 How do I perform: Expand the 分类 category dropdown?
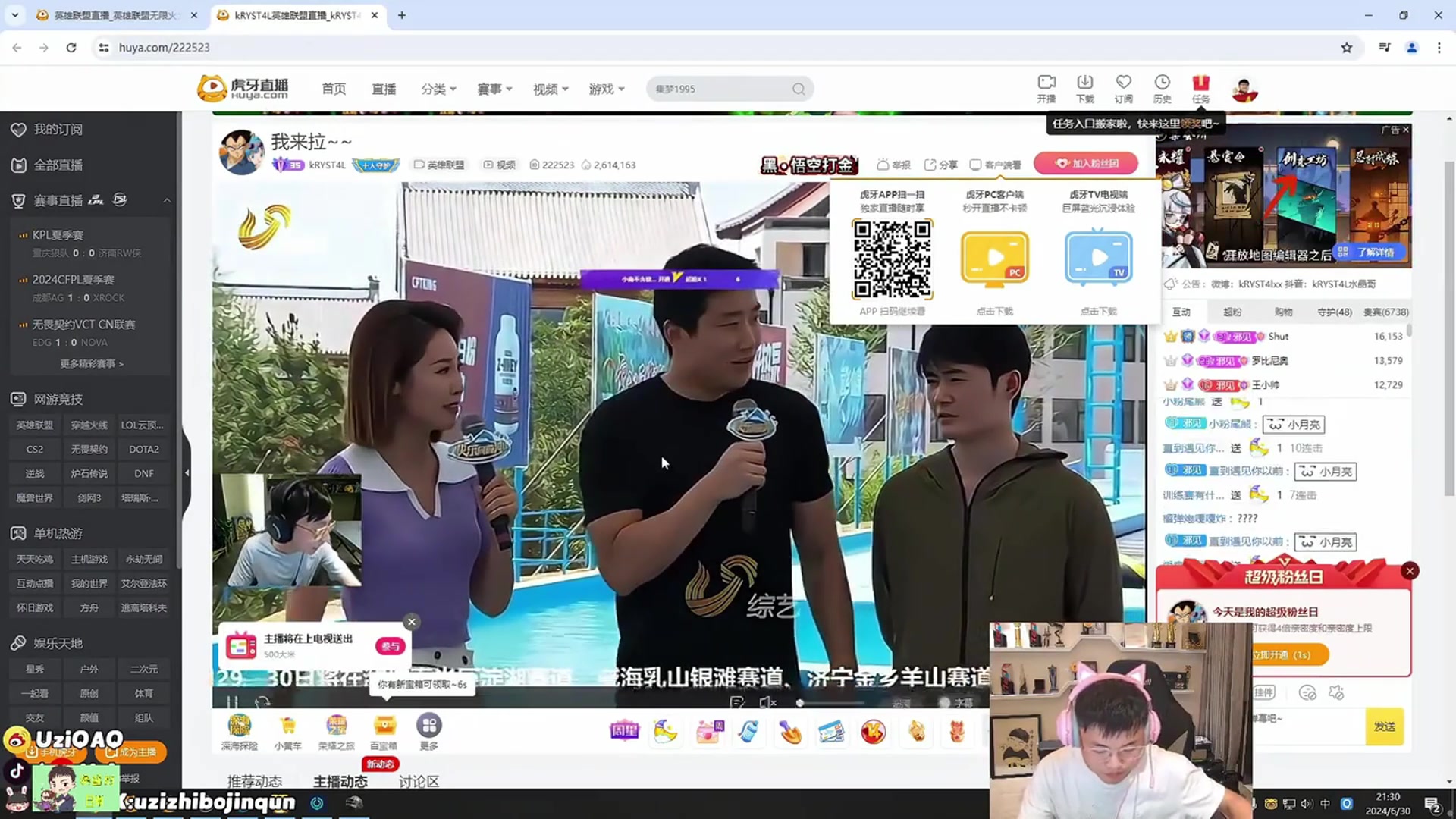point(438,89)
